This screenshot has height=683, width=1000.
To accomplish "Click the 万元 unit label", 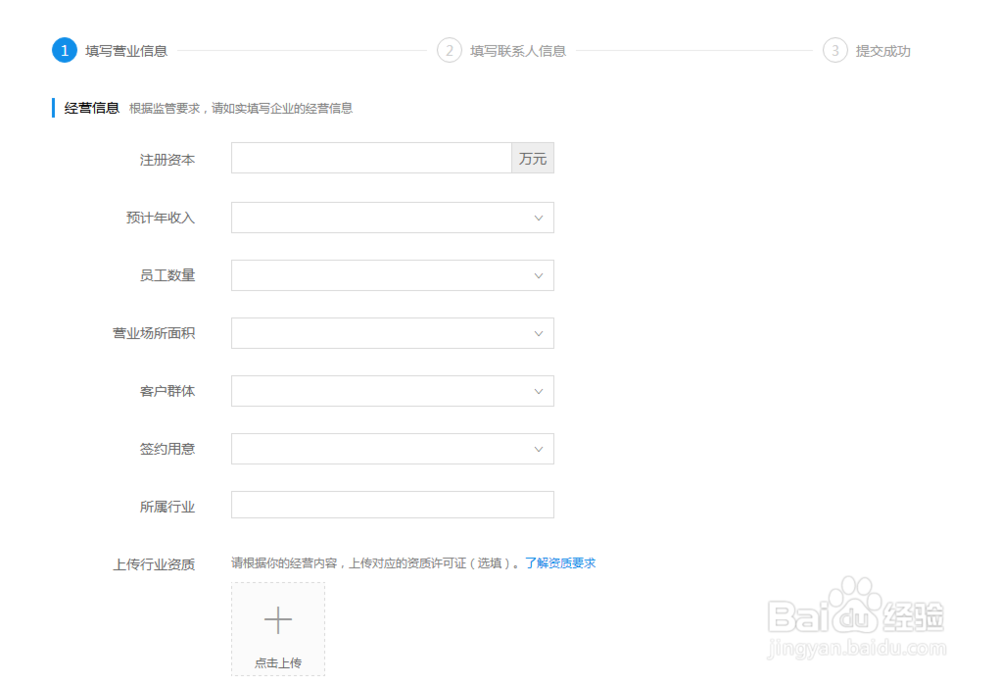I will tap(531, 157).
